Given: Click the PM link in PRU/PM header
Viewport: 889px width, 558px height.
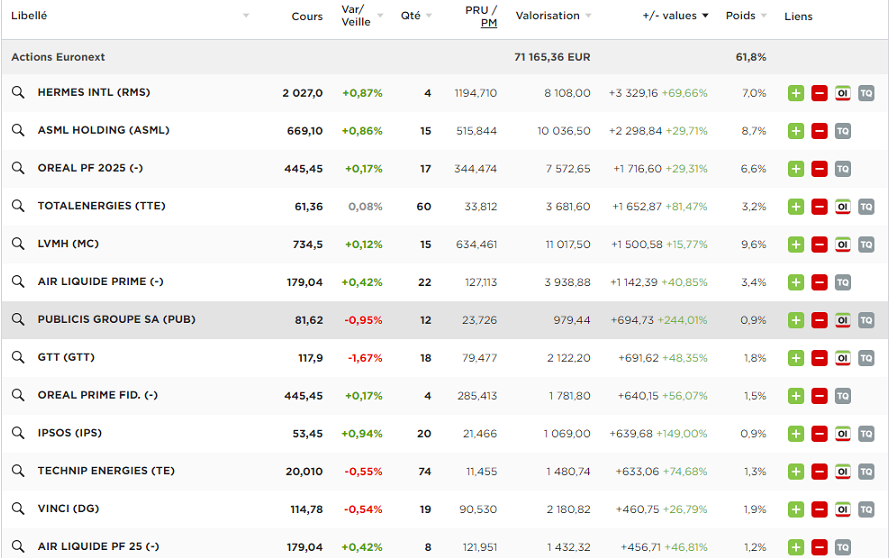Looking at the screenshot, I should click(x=489, y=23).
